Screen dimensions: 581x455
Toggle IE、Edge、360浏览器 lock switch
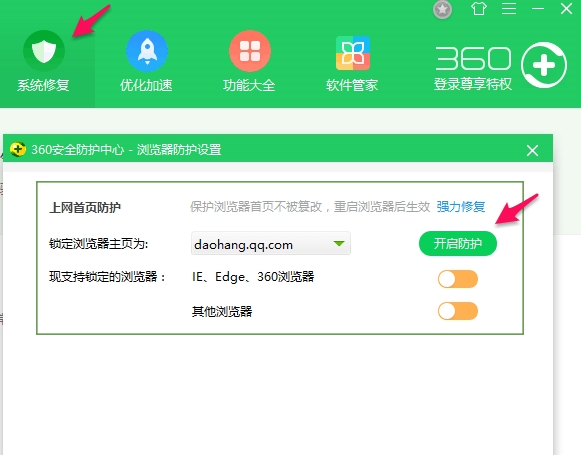point(458,279)
